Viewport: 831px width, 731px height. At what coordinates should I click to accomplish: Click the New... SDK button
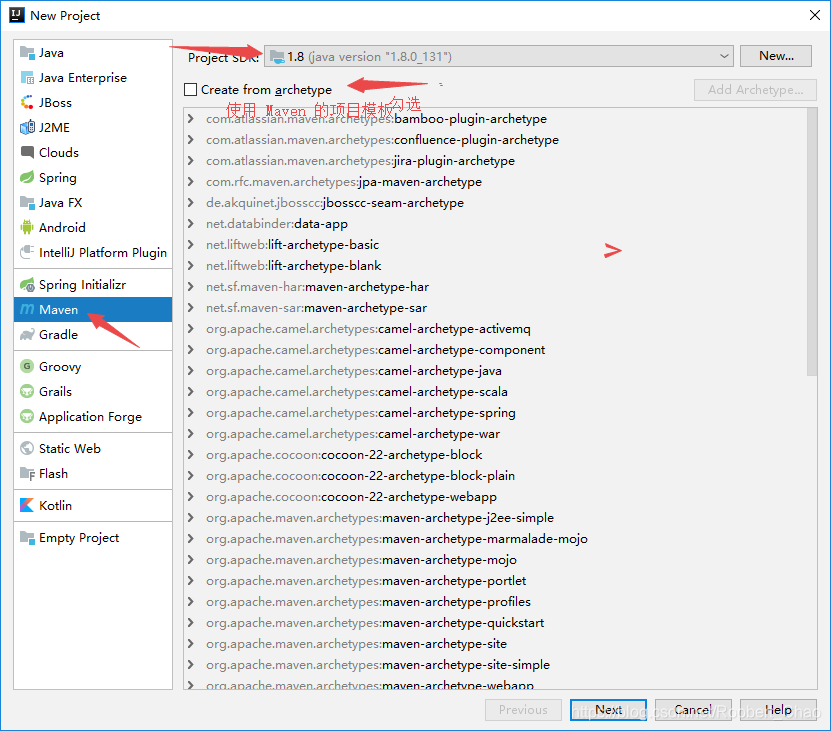point(776,56)
